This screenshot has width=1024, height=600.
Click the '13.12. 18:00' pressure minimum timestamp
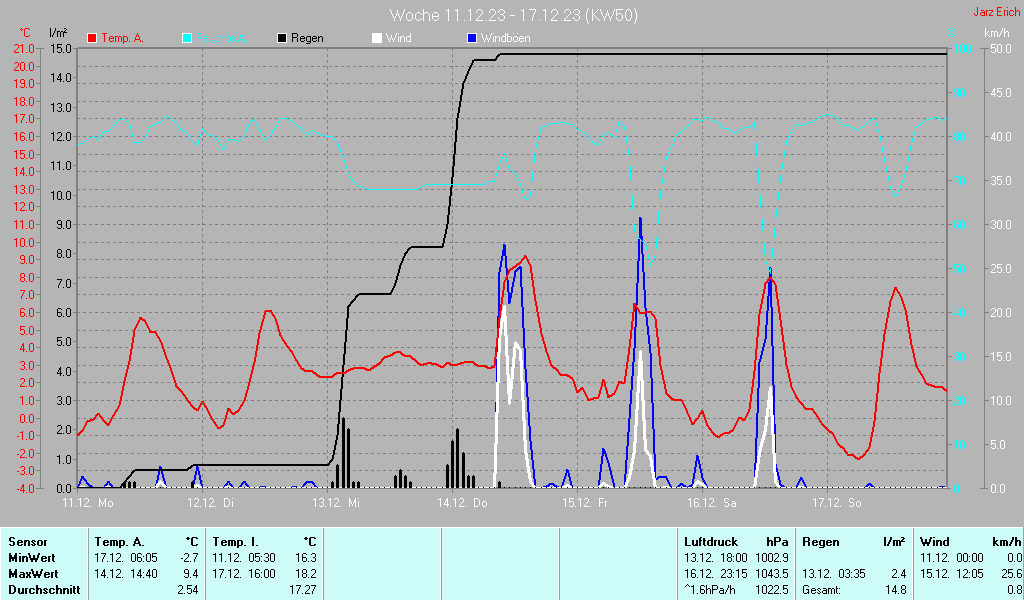(x=716, y=558)
